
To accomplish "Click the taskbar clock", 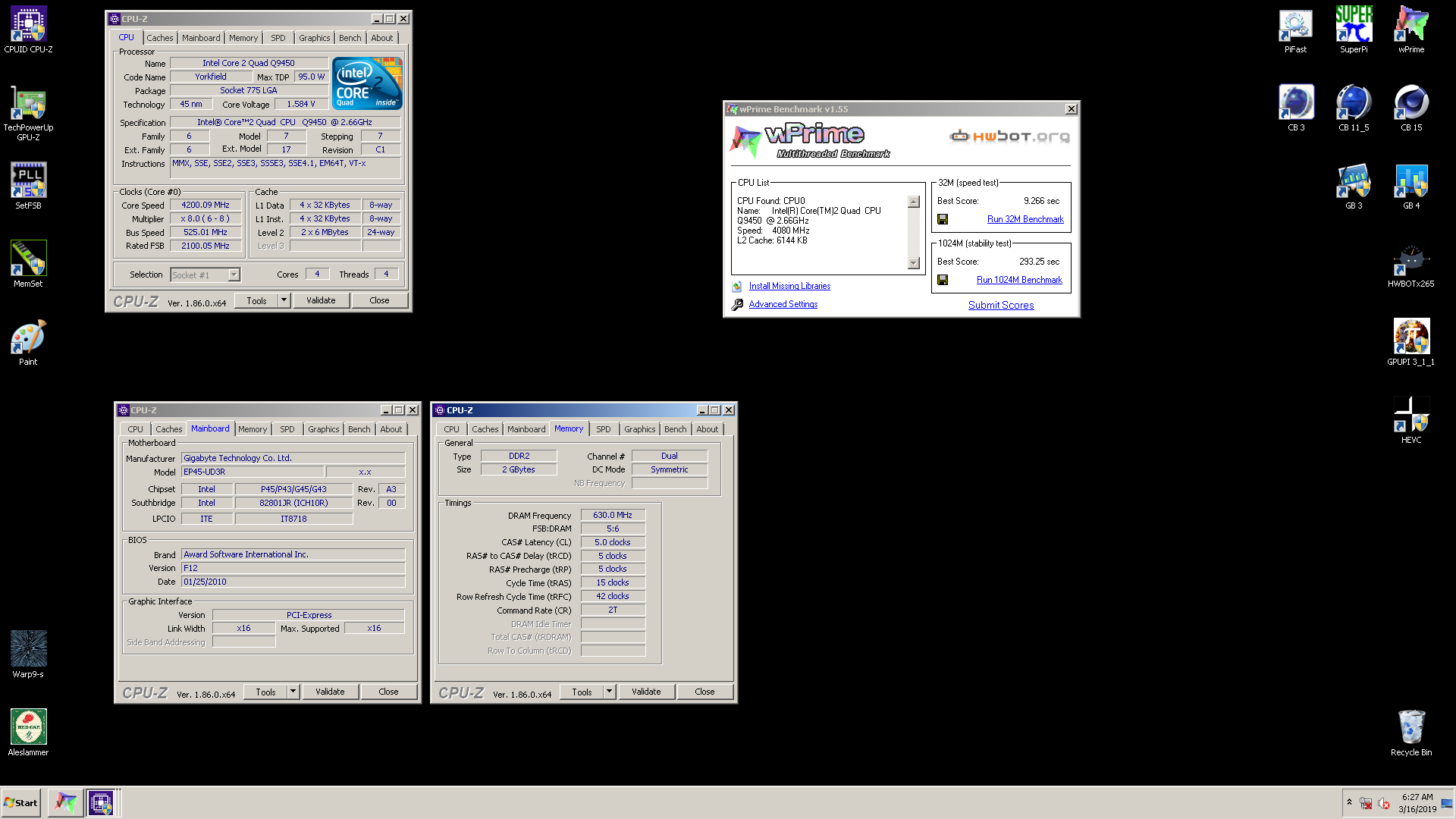I will click(x=1417, y=802).
